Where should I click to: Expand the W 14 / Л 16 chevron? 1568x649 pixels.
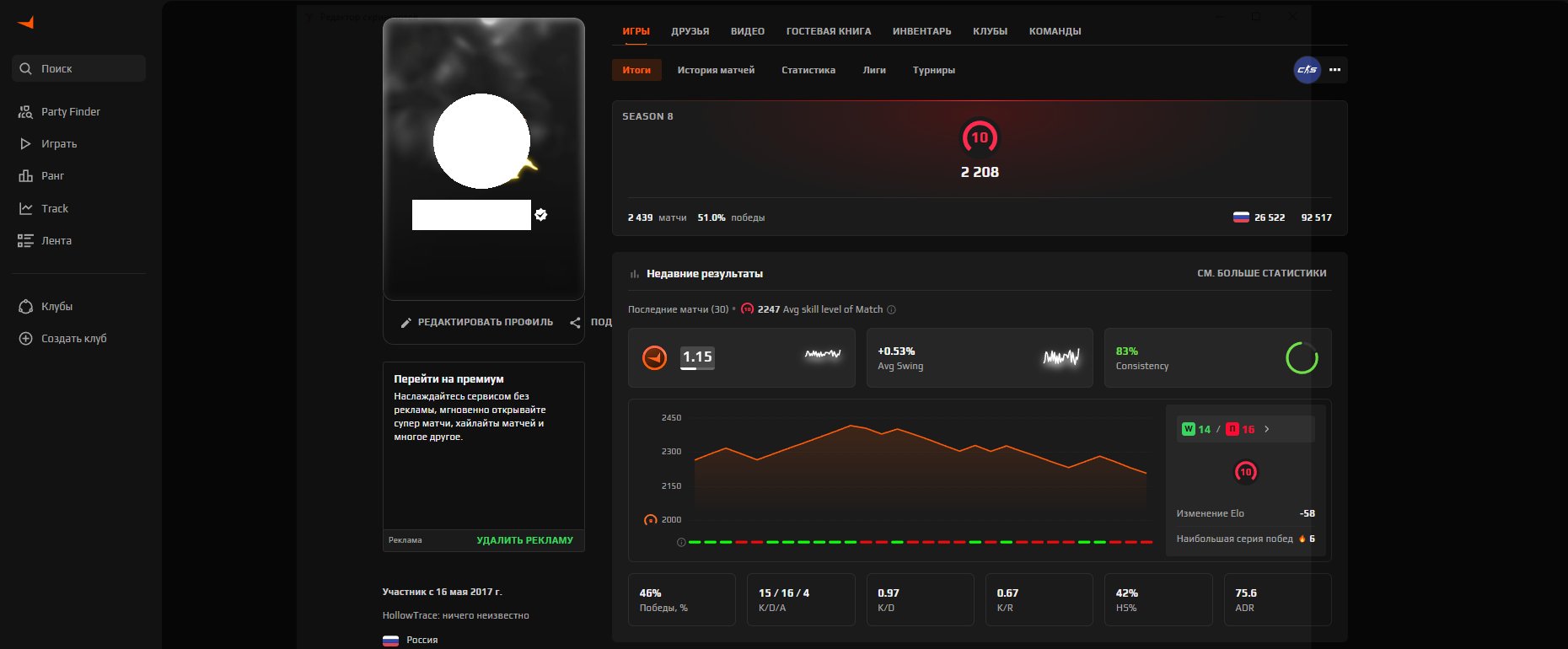point(1266,429)
